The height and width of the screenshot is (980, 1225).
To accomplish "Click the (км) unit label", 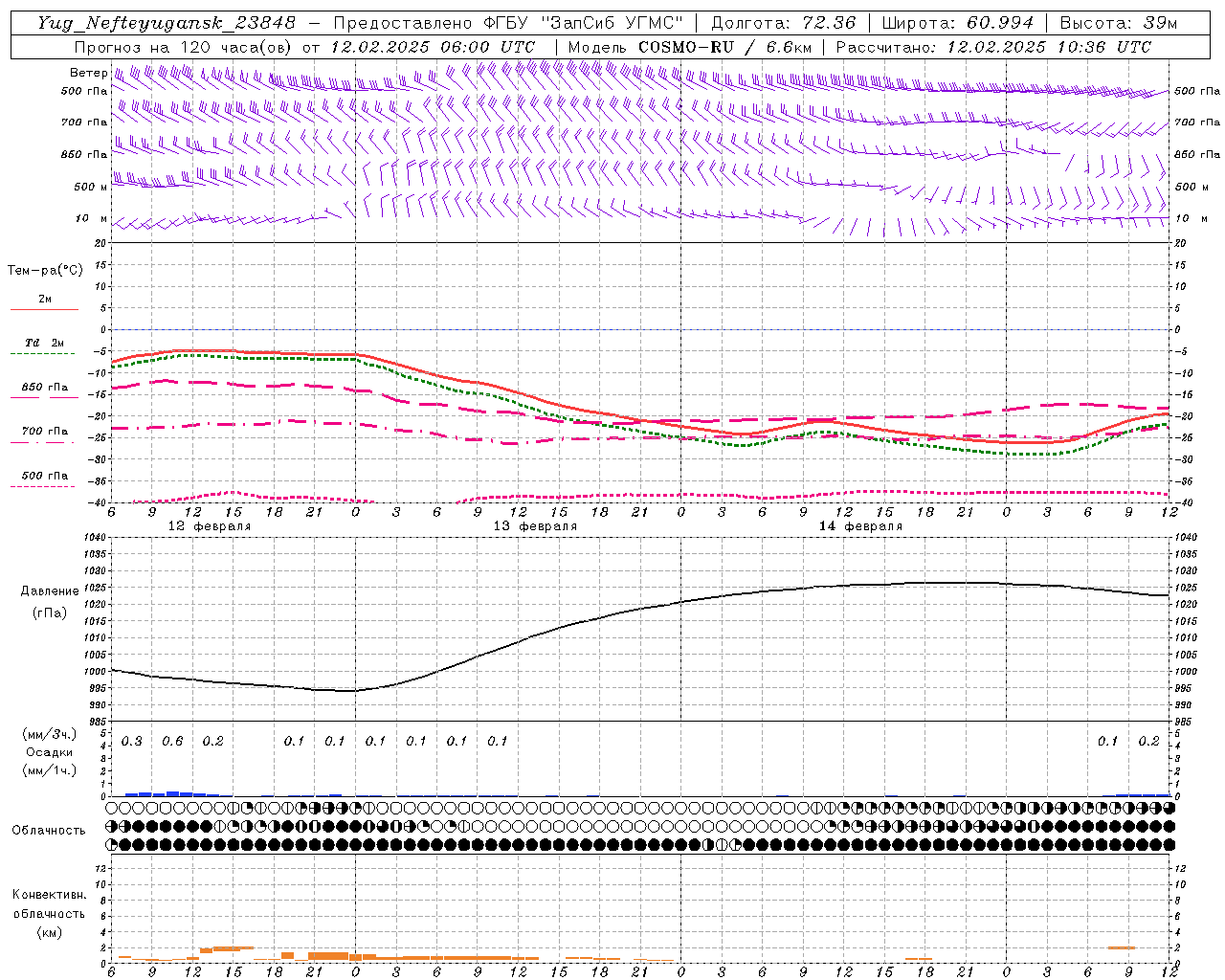I will pos(49,932).
